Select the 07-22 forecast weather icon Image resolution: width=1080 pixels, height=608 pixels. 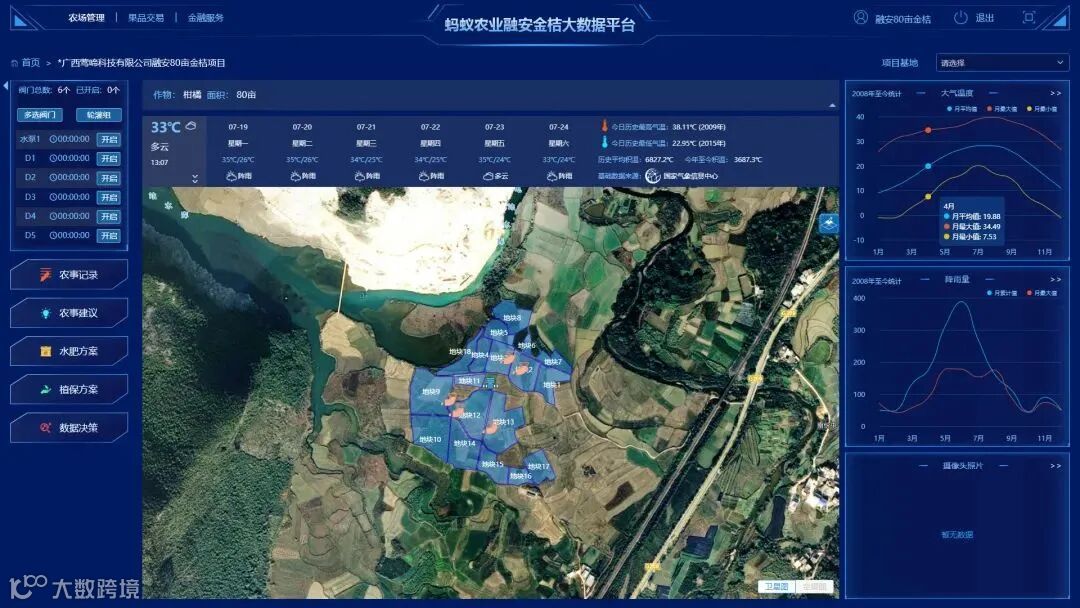coord(424,176)
